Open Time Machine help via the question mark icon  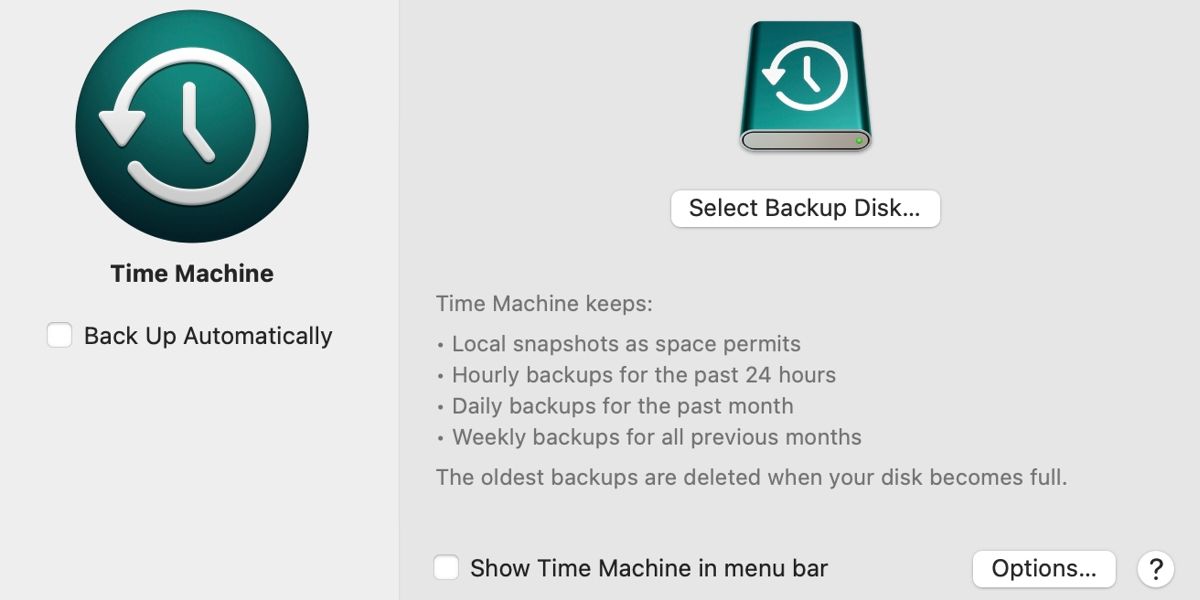point(1157,568)
